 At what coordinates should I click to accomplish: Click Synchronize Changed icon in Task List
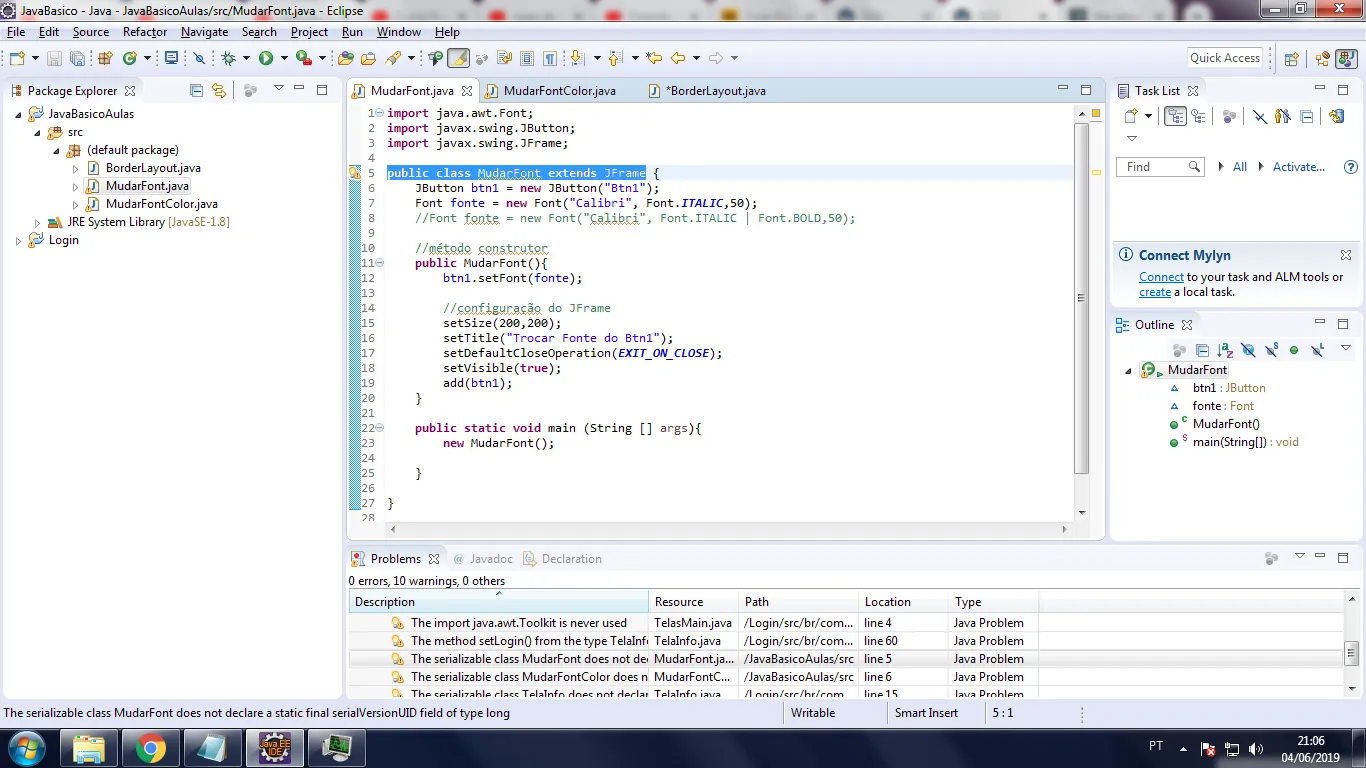coord(1337,117)
